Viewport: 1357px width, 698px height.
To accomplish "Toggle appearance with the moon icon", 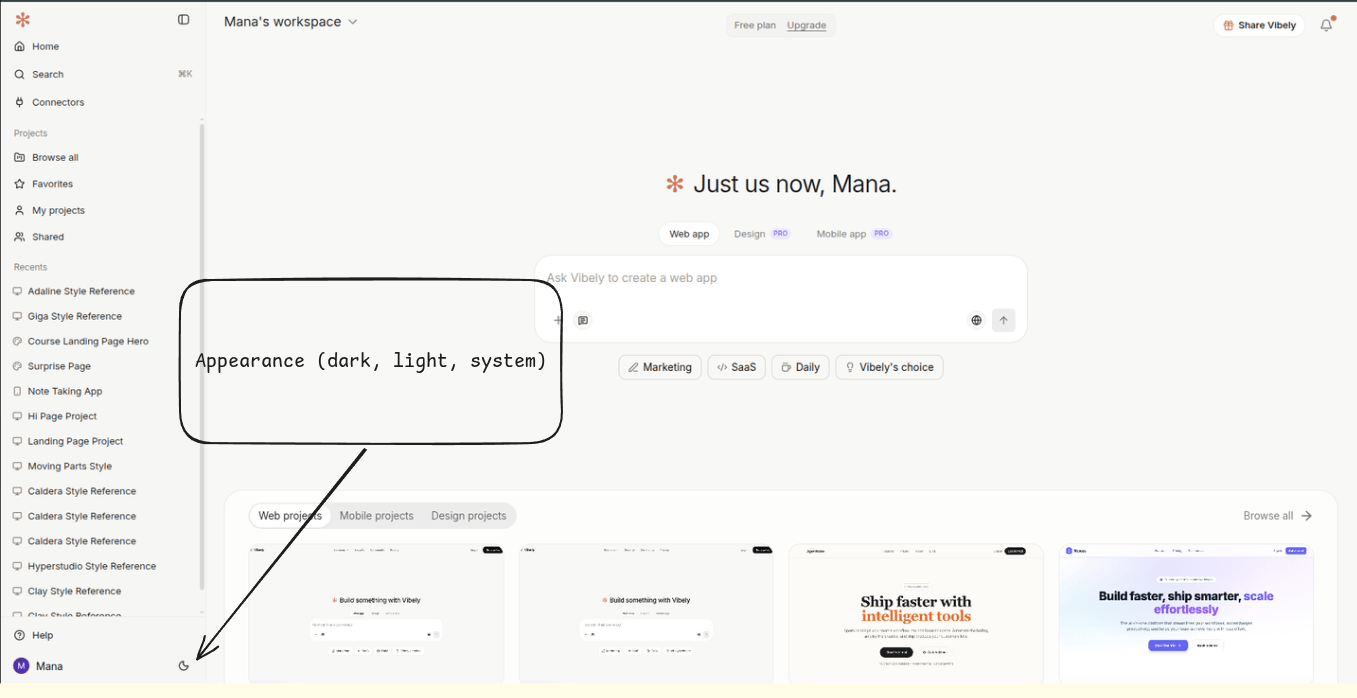I will click(184, 666).
